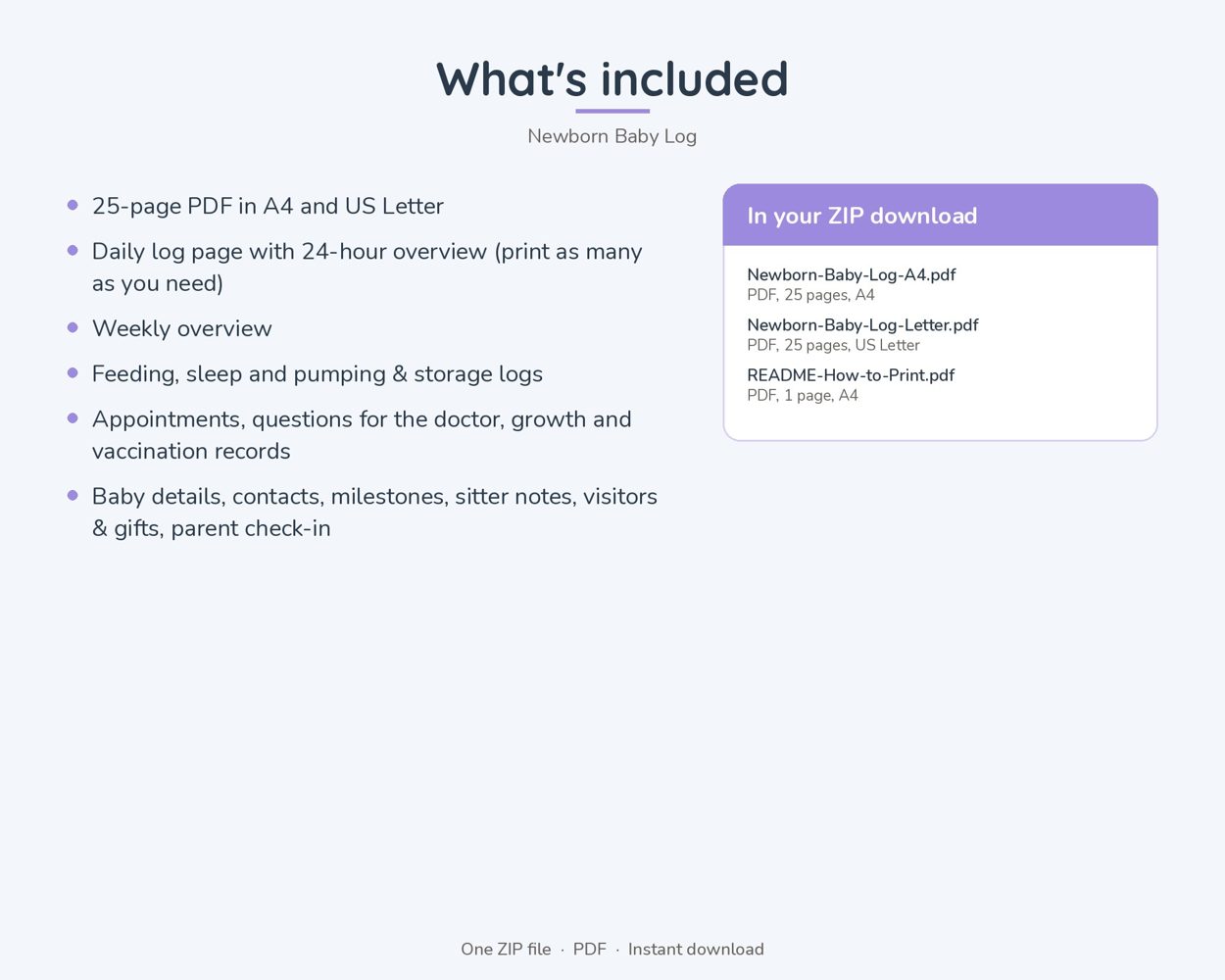Click the "In your ZIP download" header
1225x980 pixels.
(940, 215)
